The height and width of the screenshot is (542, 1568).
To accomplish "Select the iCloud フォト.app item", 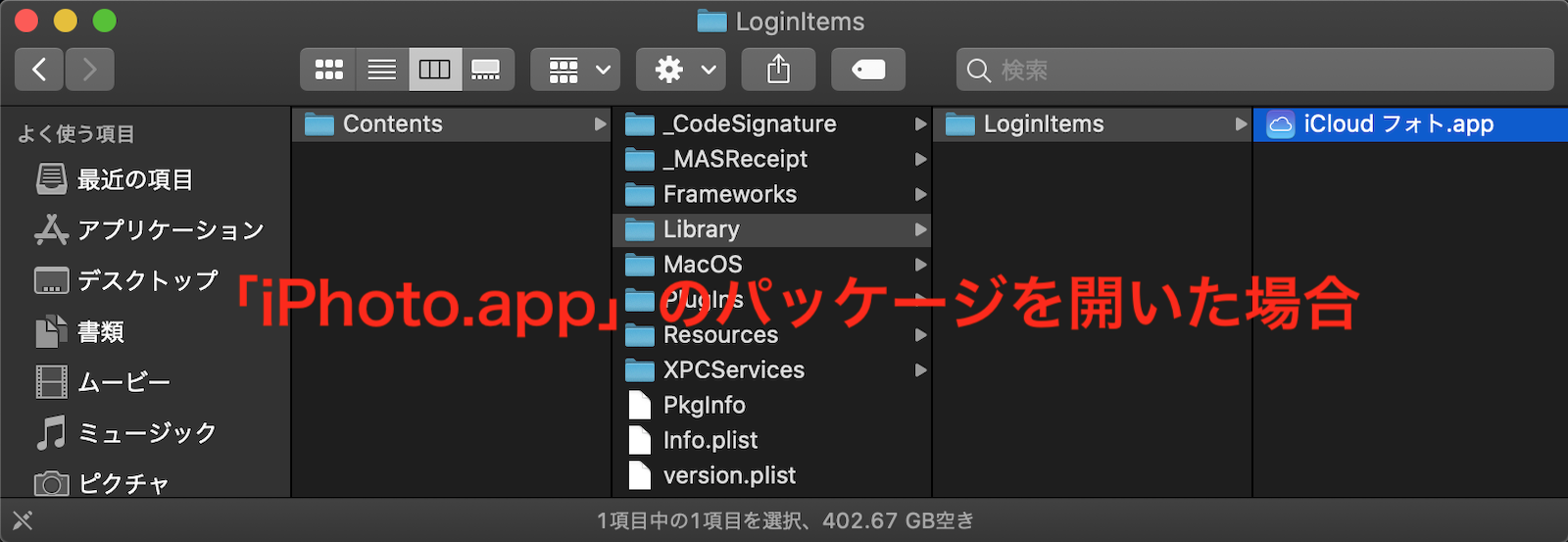I will pyautogui.click(x=1410, y=124).
